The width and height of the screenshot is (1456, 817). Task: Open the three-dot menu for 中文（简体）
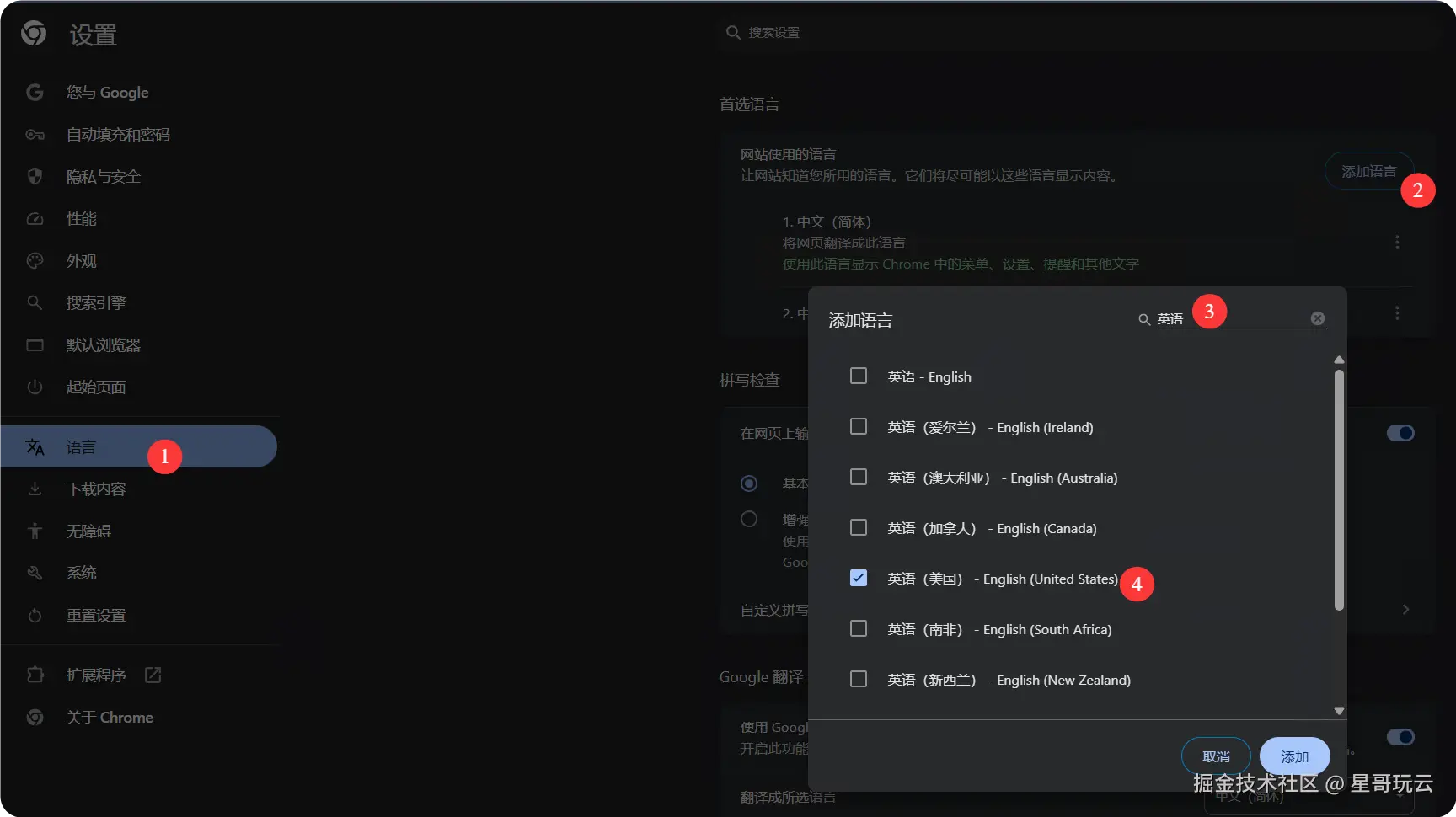tap(1397, 243)
